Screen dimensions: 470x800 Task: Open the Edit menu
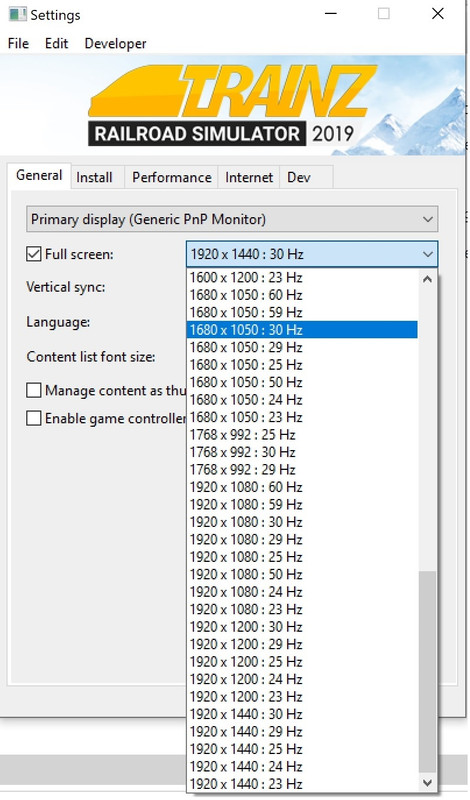click(56, 43)
